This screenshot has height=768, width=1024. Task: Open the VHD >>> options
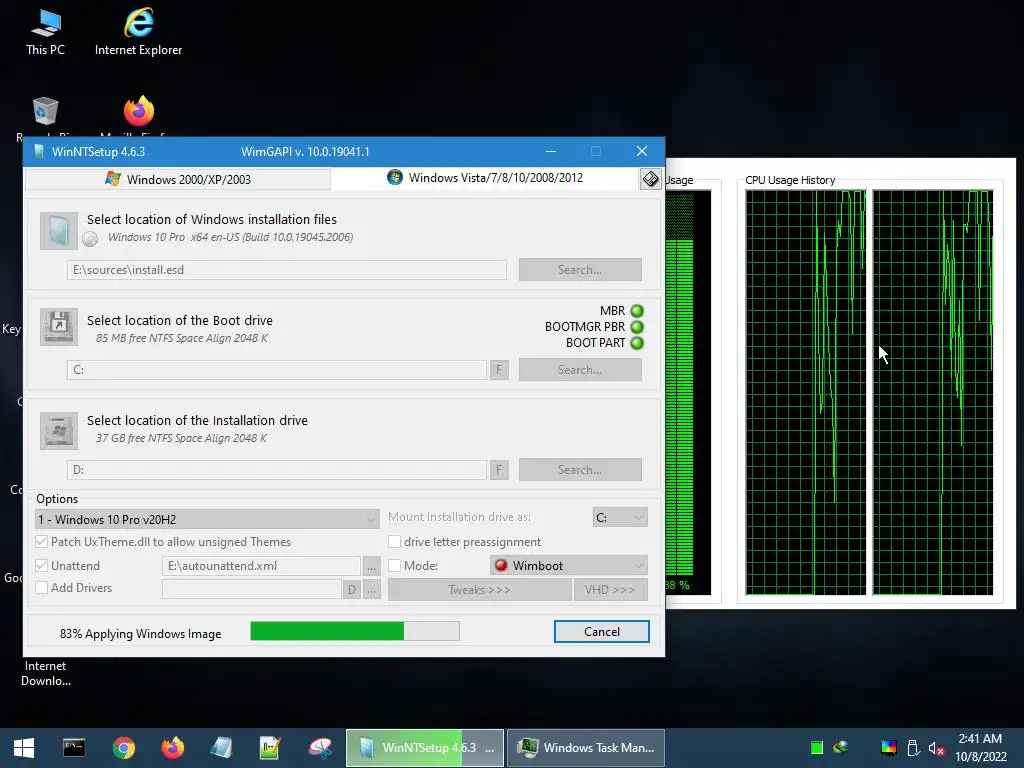pos(610,590)
